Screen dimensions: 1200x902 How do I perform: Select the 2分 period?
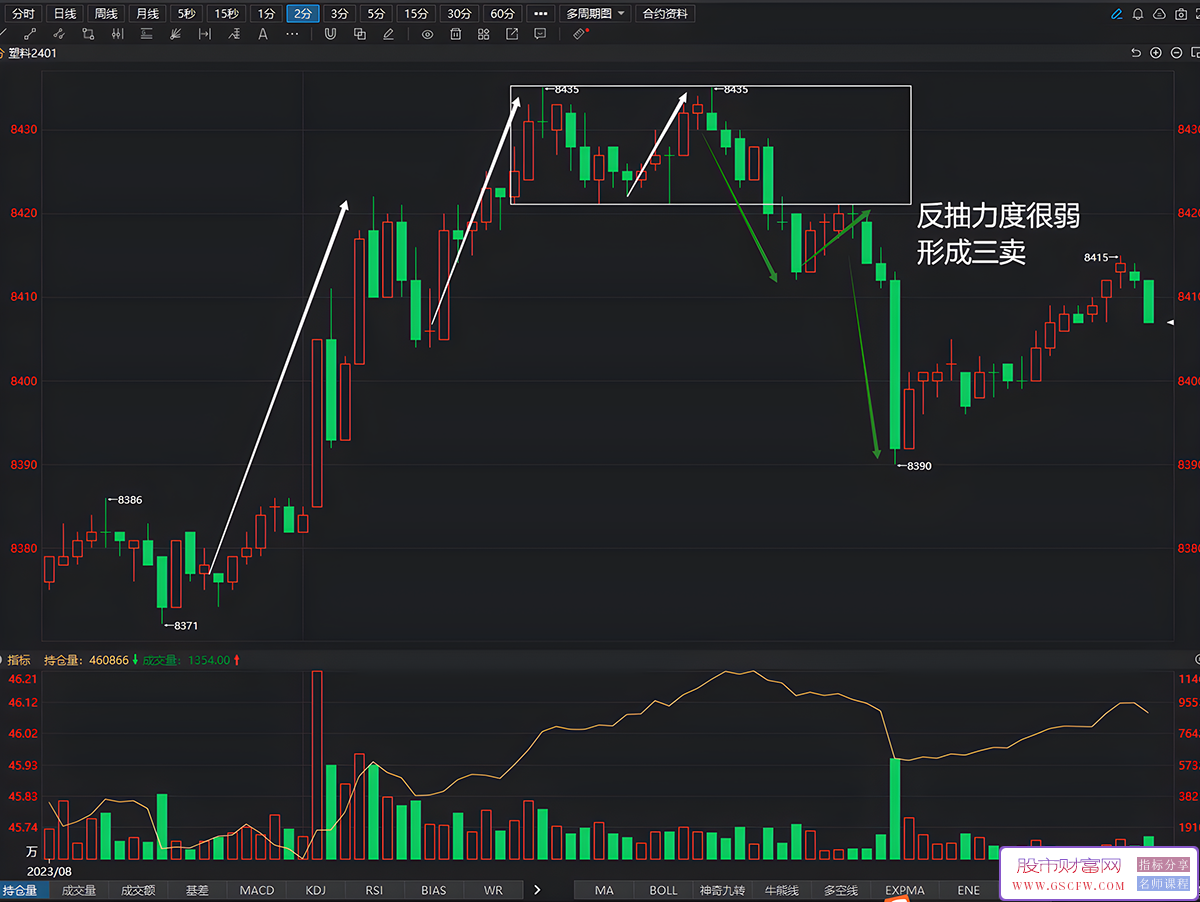click(x=303, y=14)
